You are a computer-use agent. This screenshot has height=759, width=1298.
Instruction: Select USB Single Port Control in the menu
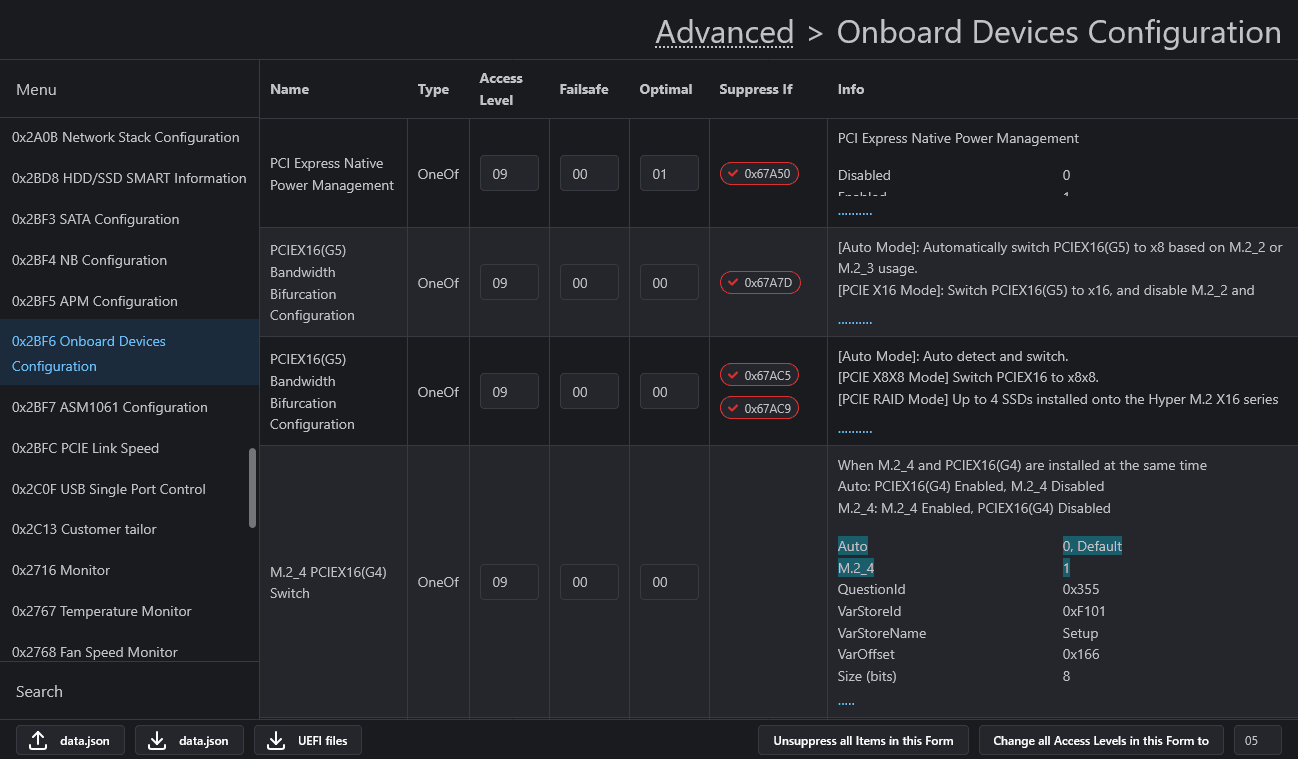pyautogui.click(x=108, y=489)
